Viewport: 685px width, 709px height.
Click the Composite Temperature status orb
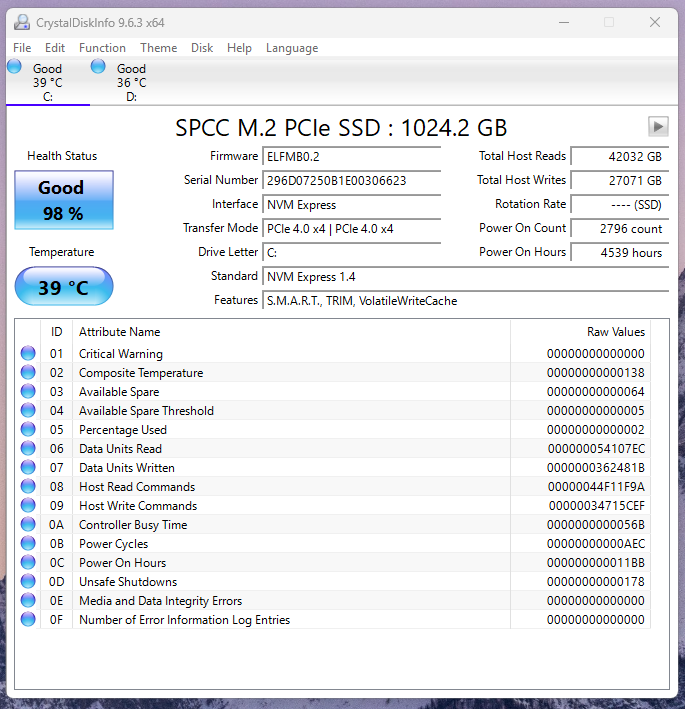[28, 372]
